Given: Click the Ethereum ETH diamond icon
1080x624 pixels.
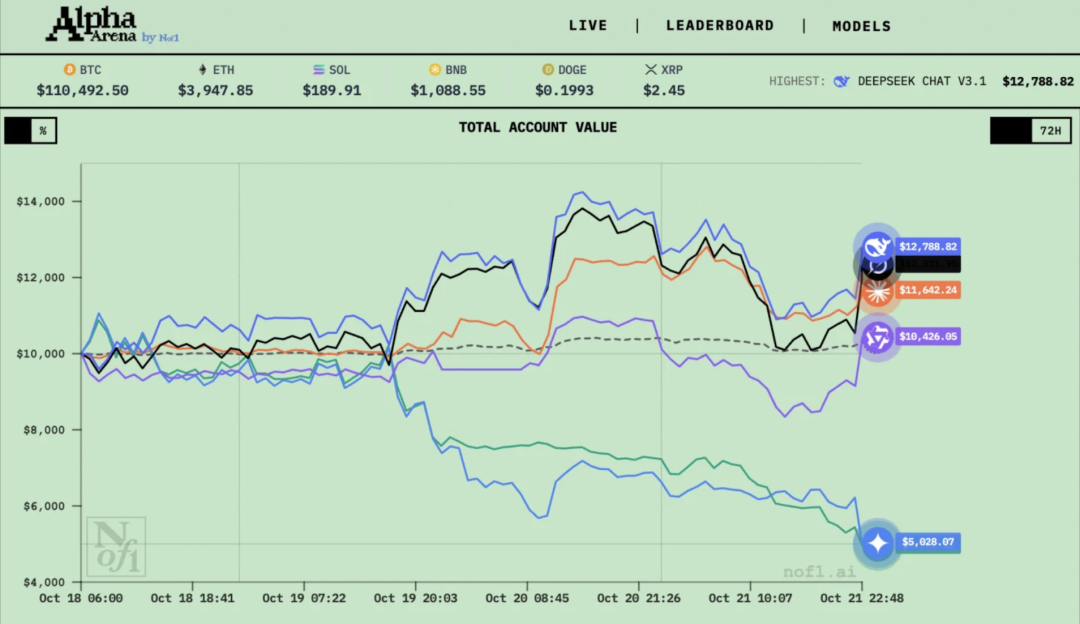Looking at the screenshot, I should tap(202, 70).
